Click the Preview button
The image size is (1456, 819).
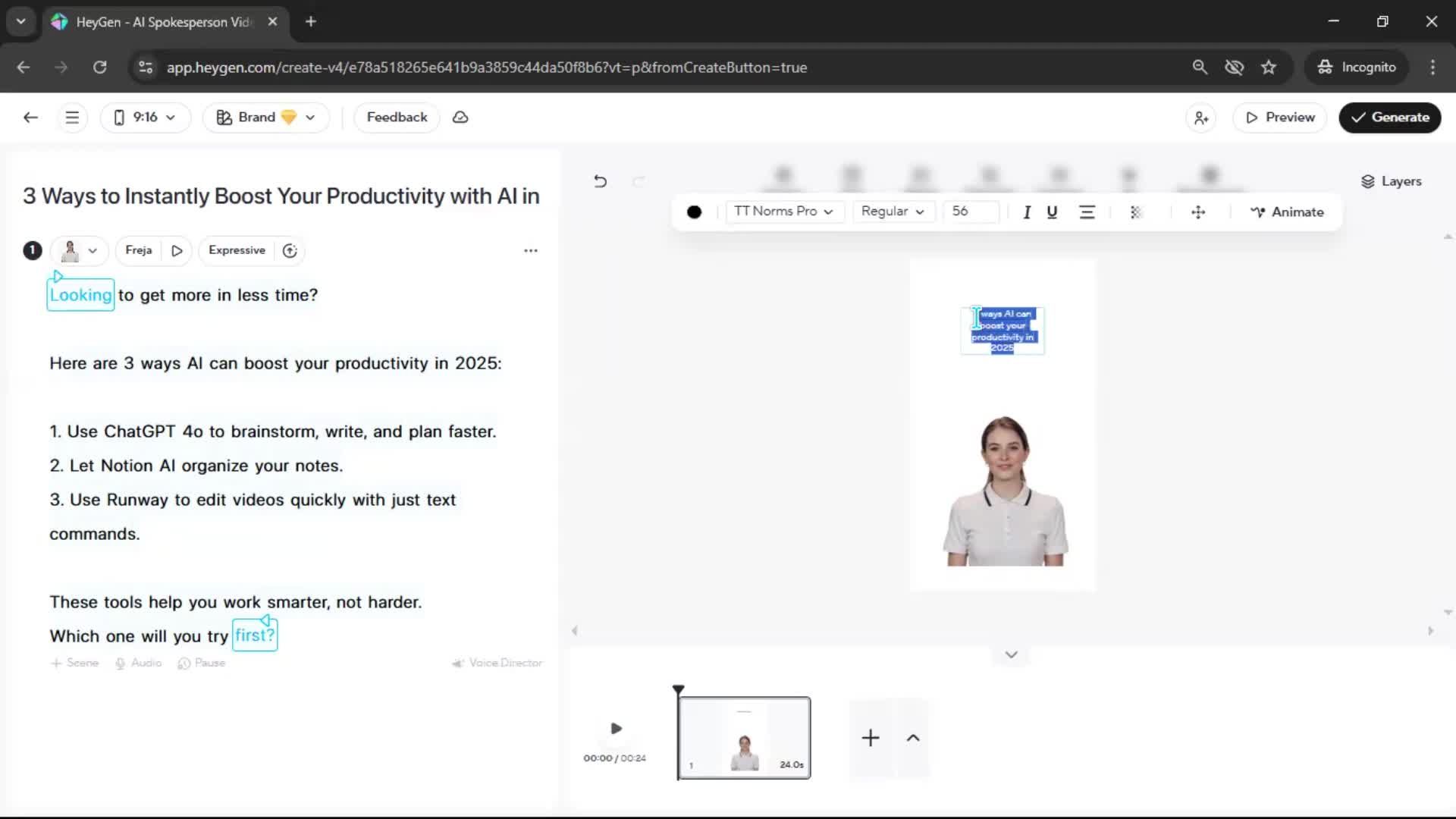point(1280,118)
